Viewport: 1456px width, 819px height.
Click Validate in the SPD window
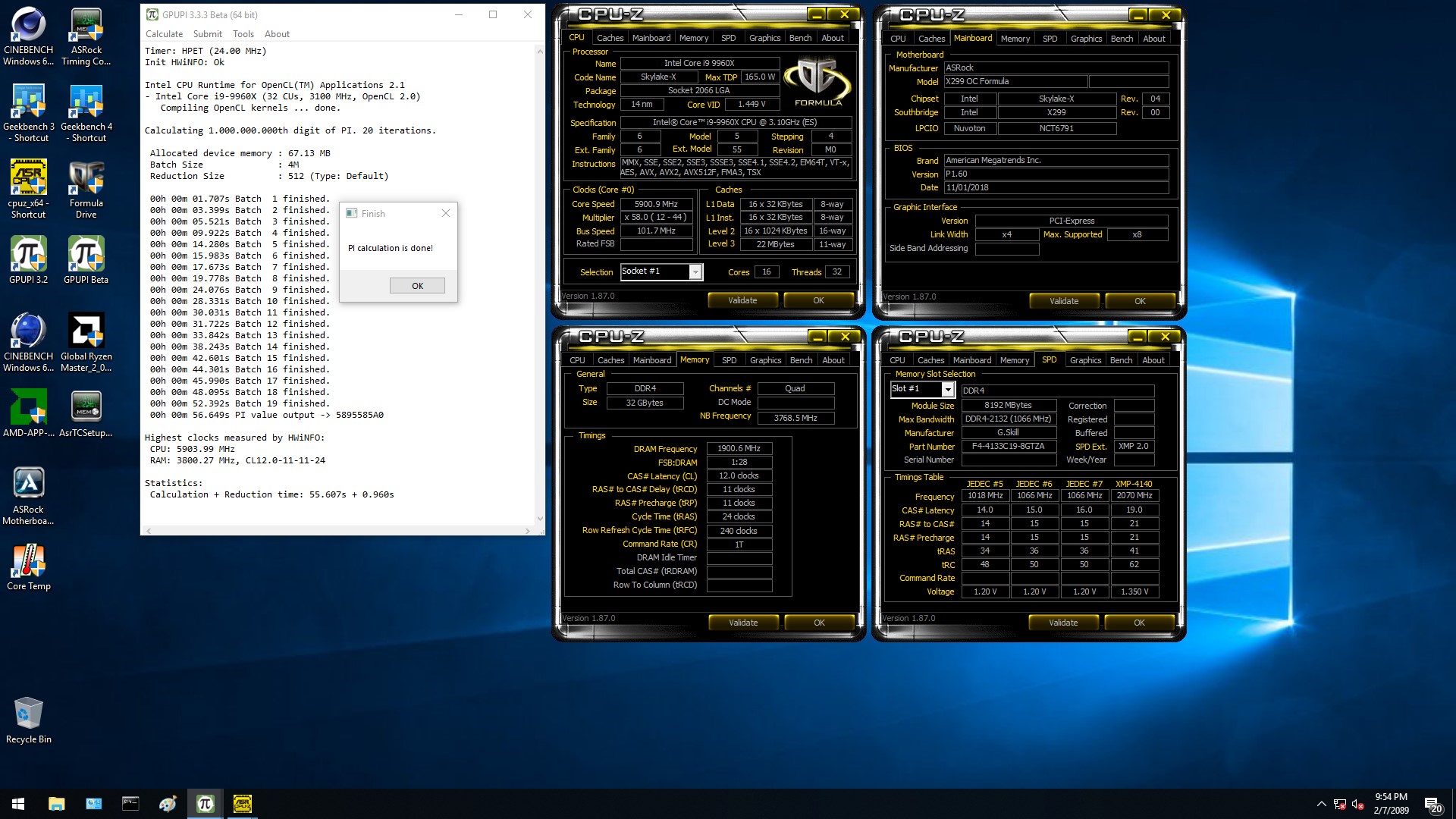pos(1063,623)
